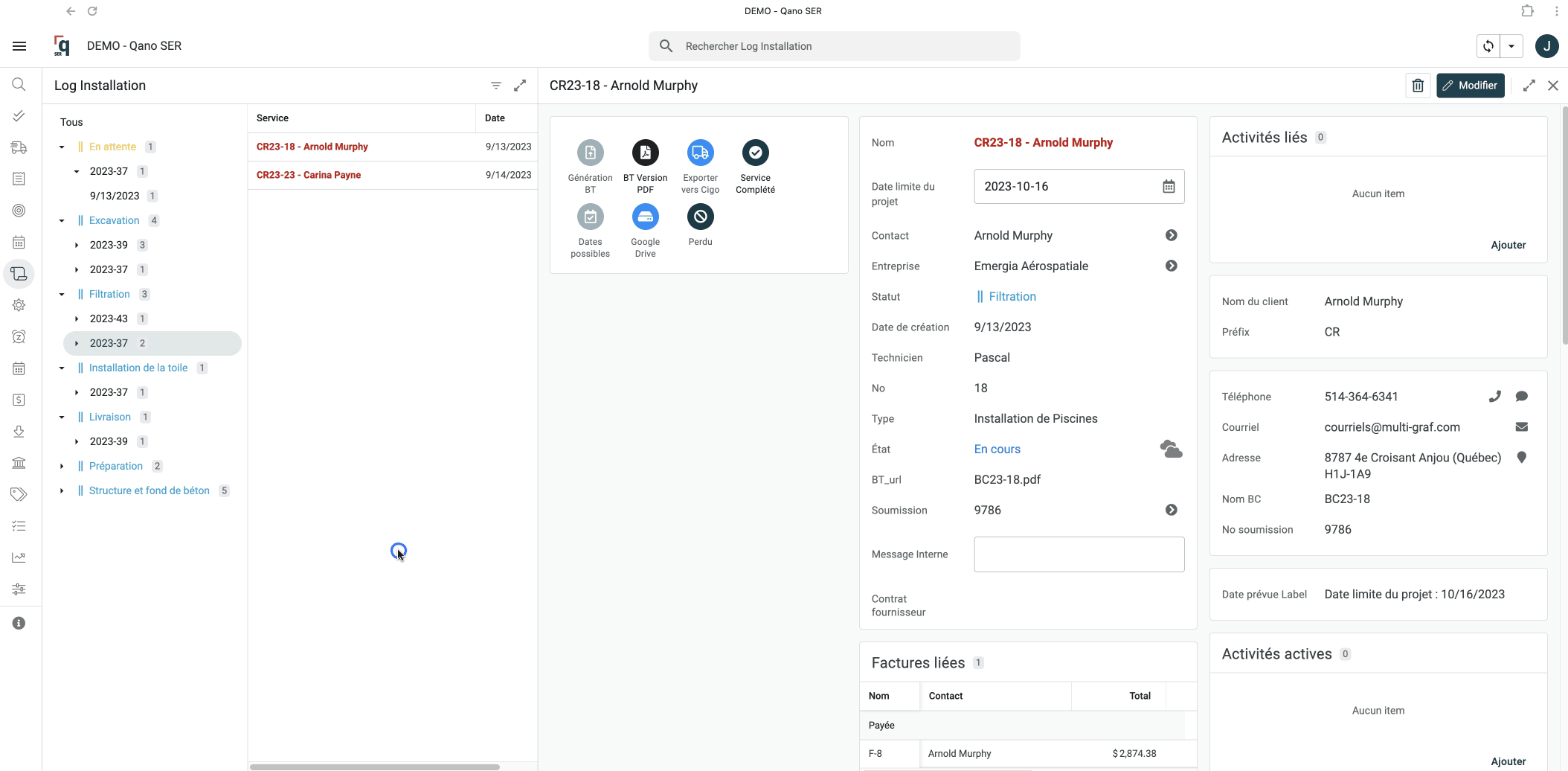Open Google Drive action

pos(645,217)
